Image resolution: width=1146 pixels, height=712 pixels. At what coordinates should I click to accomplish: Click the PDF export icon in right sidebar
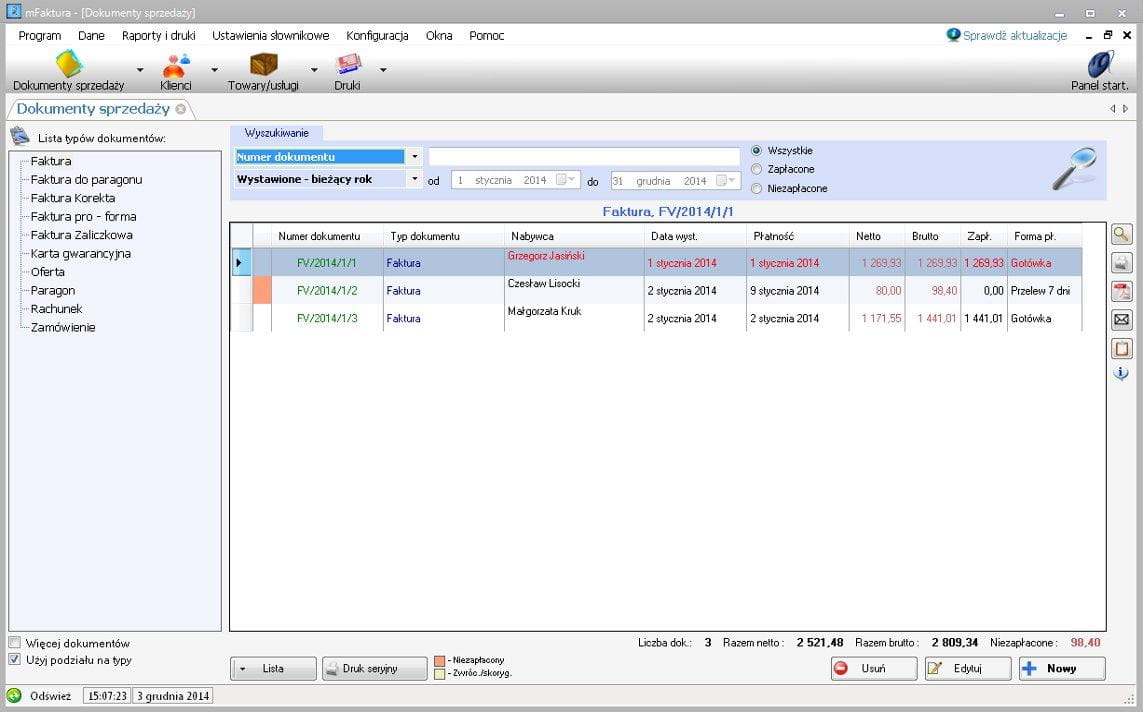click(x=1122, y=291)
